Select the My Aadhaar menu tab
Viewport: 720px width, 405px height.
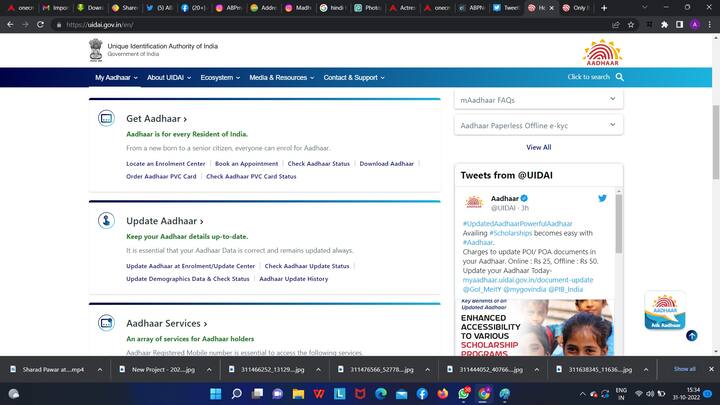(115, 77)
